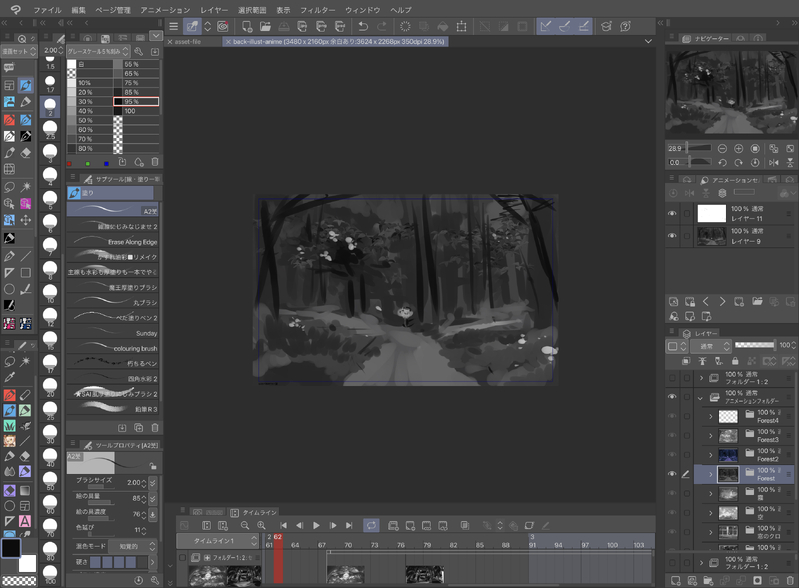Open the フィルター menu

pos(317,10)
